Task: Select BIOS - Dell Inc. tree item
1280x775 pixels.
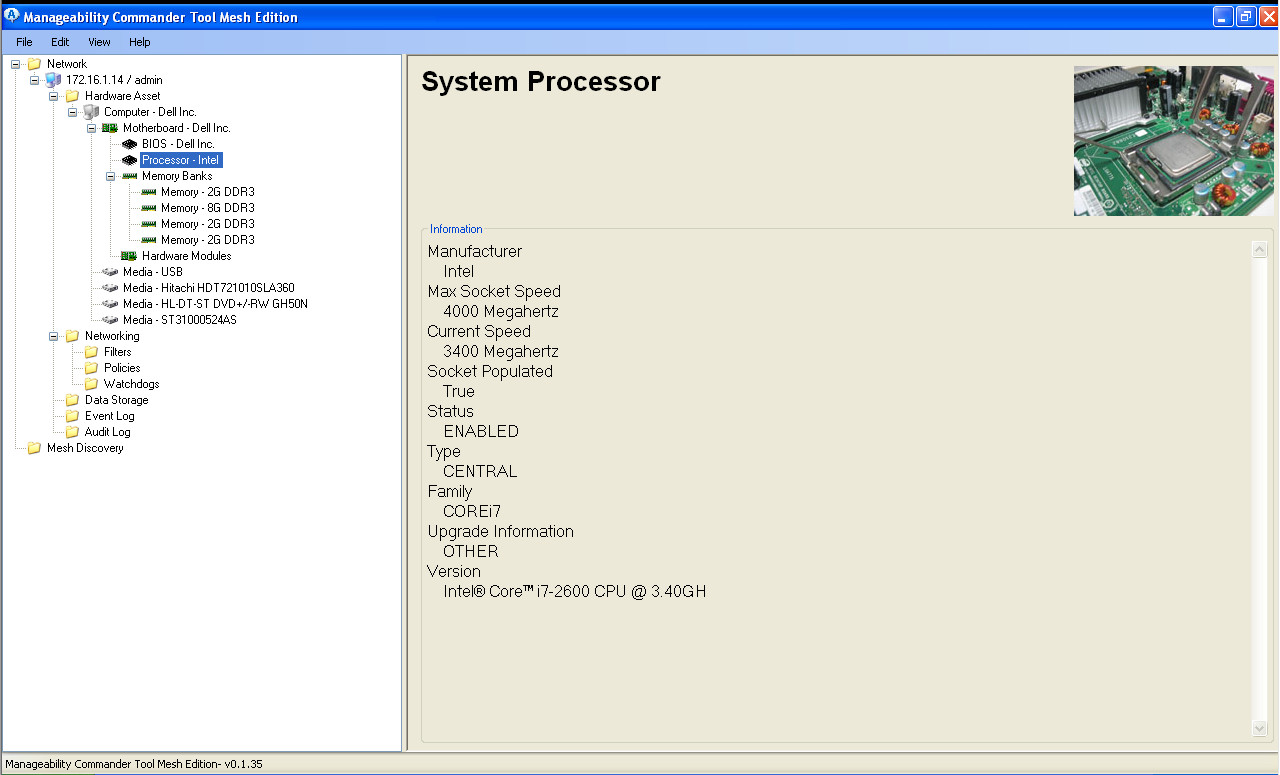Action: (178, 144)
